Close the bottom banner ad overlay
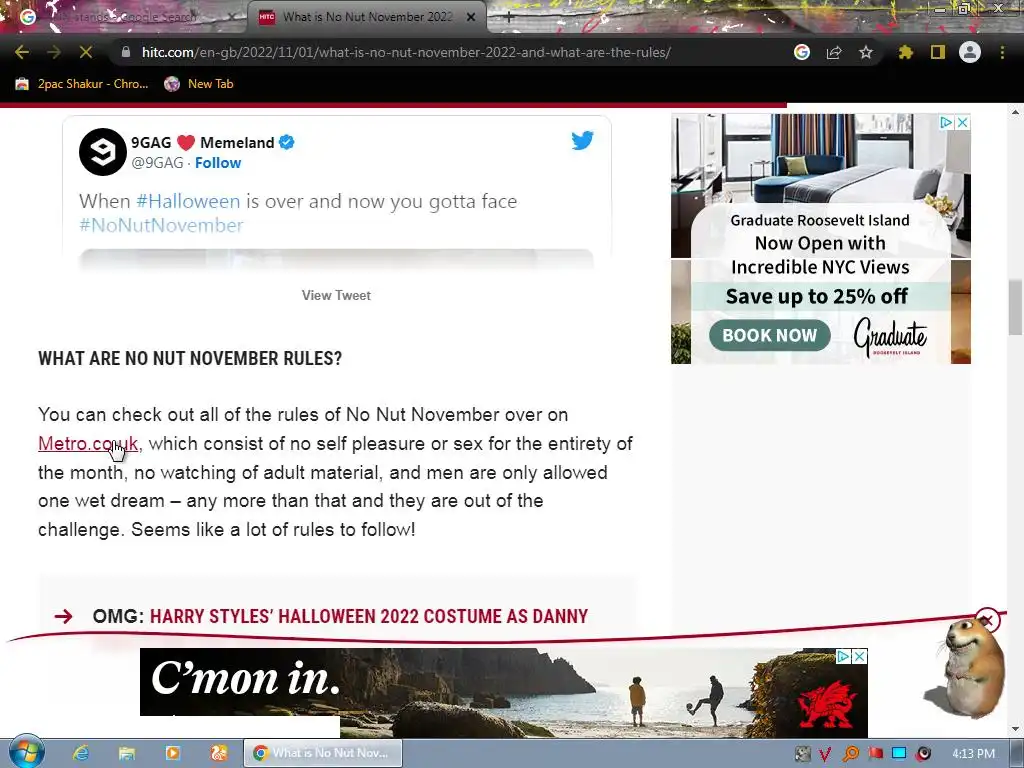Image resolution: width=1024 pixels, height=768 pixels. click(987, 619)
